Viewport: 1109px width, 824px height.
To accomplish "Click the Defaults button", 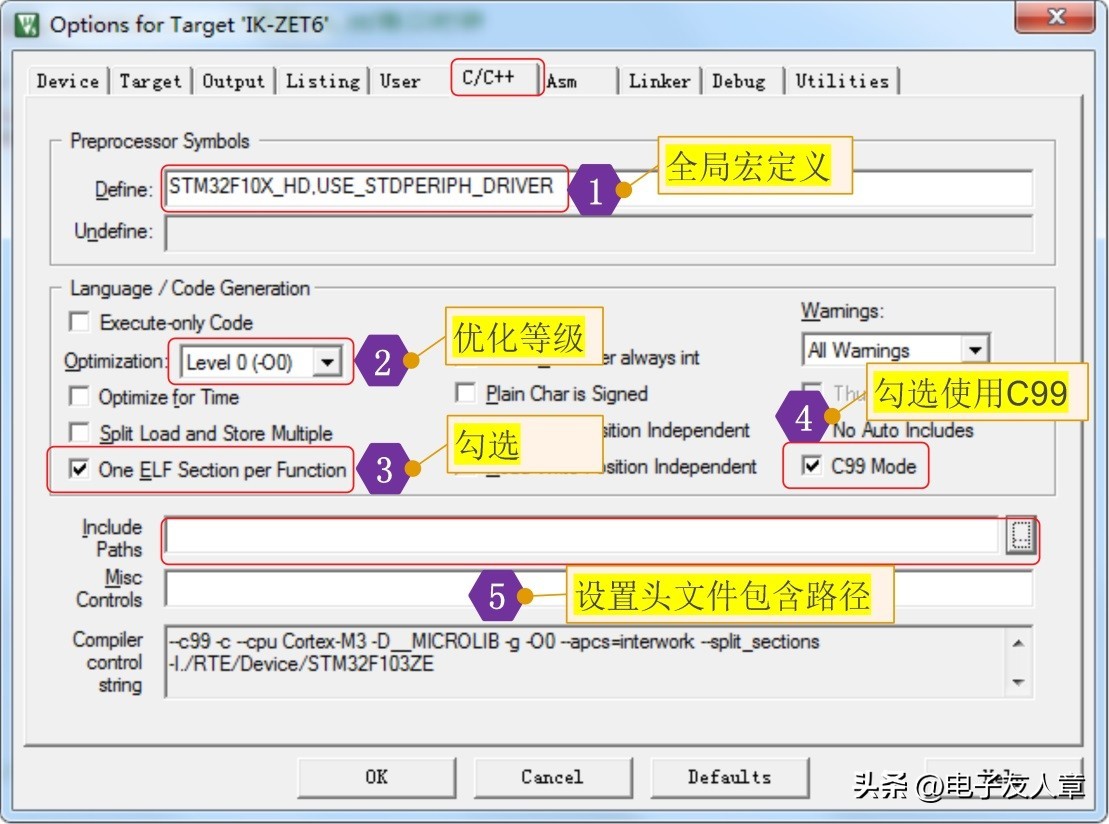I will pos(729,778).
